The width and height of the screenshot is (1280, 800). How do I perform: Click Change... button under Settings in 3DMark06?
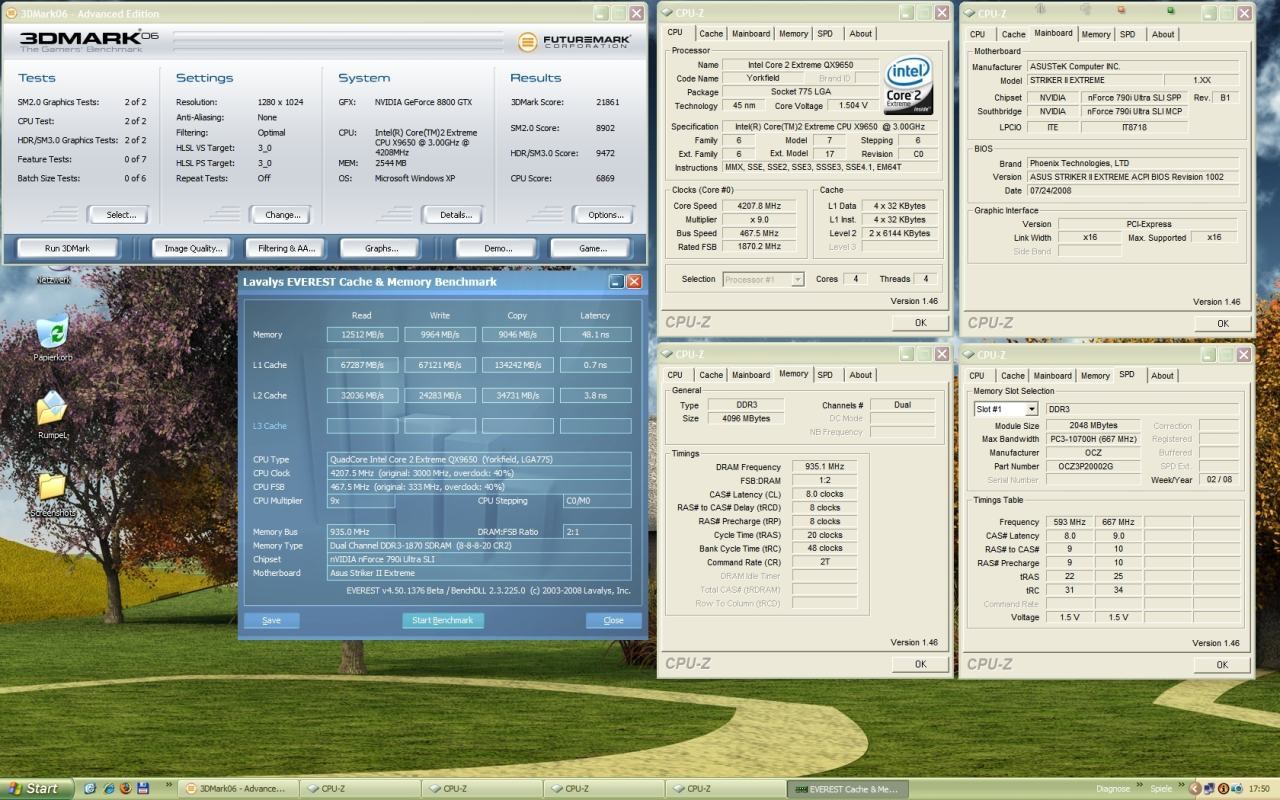point(282,215)
